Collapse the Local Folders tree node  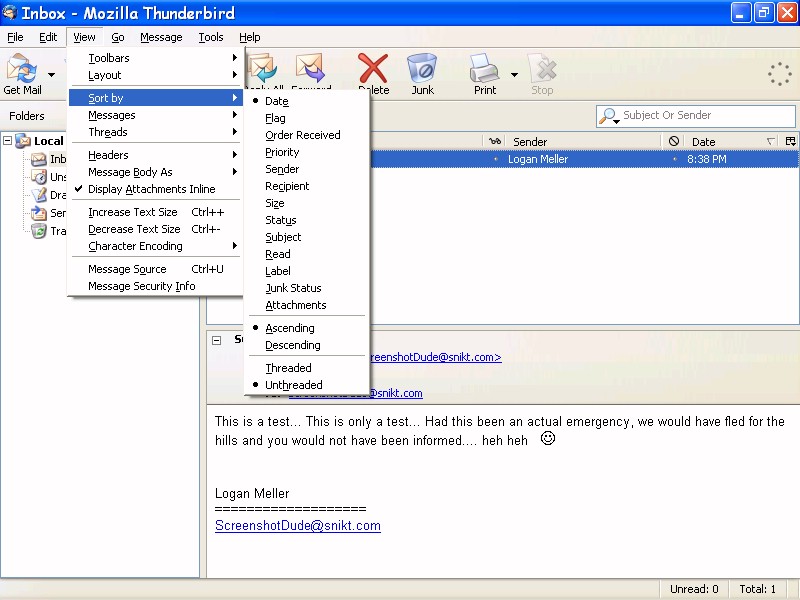click(8, 140)
